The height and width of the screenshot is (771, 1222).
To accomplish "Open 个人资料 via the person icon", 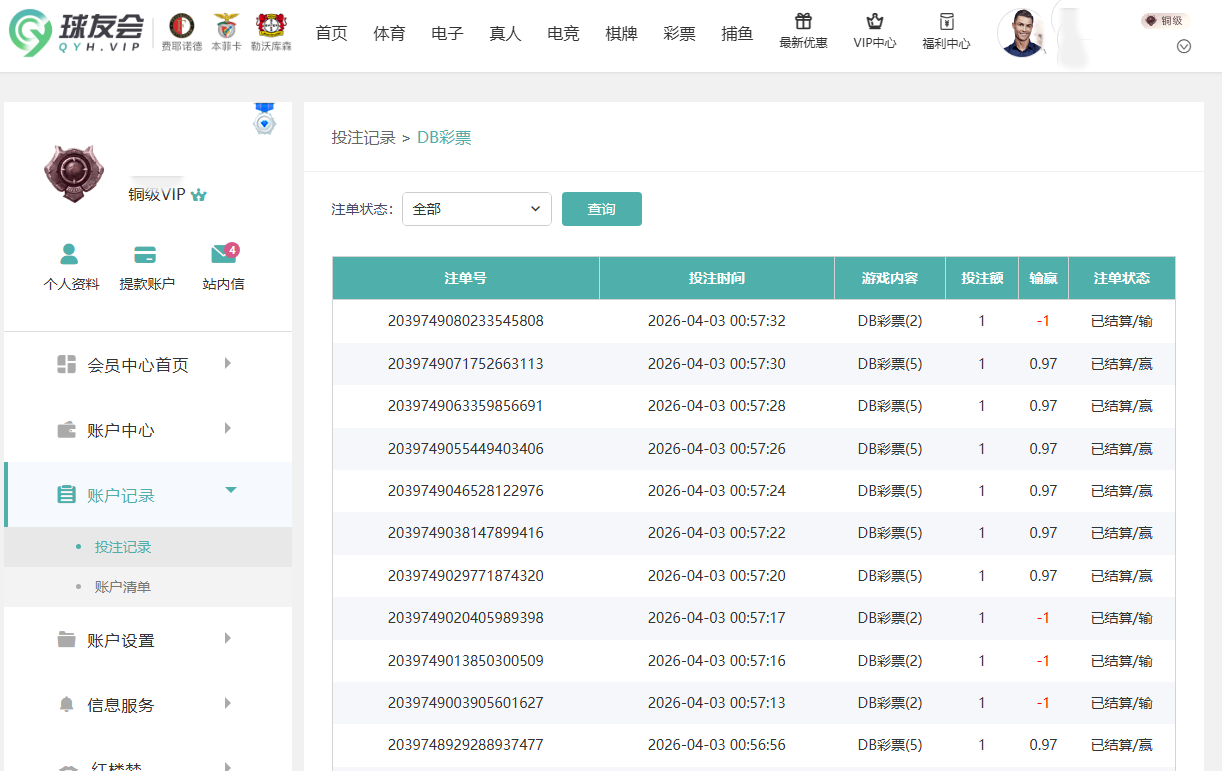I will tap(70, 255).
